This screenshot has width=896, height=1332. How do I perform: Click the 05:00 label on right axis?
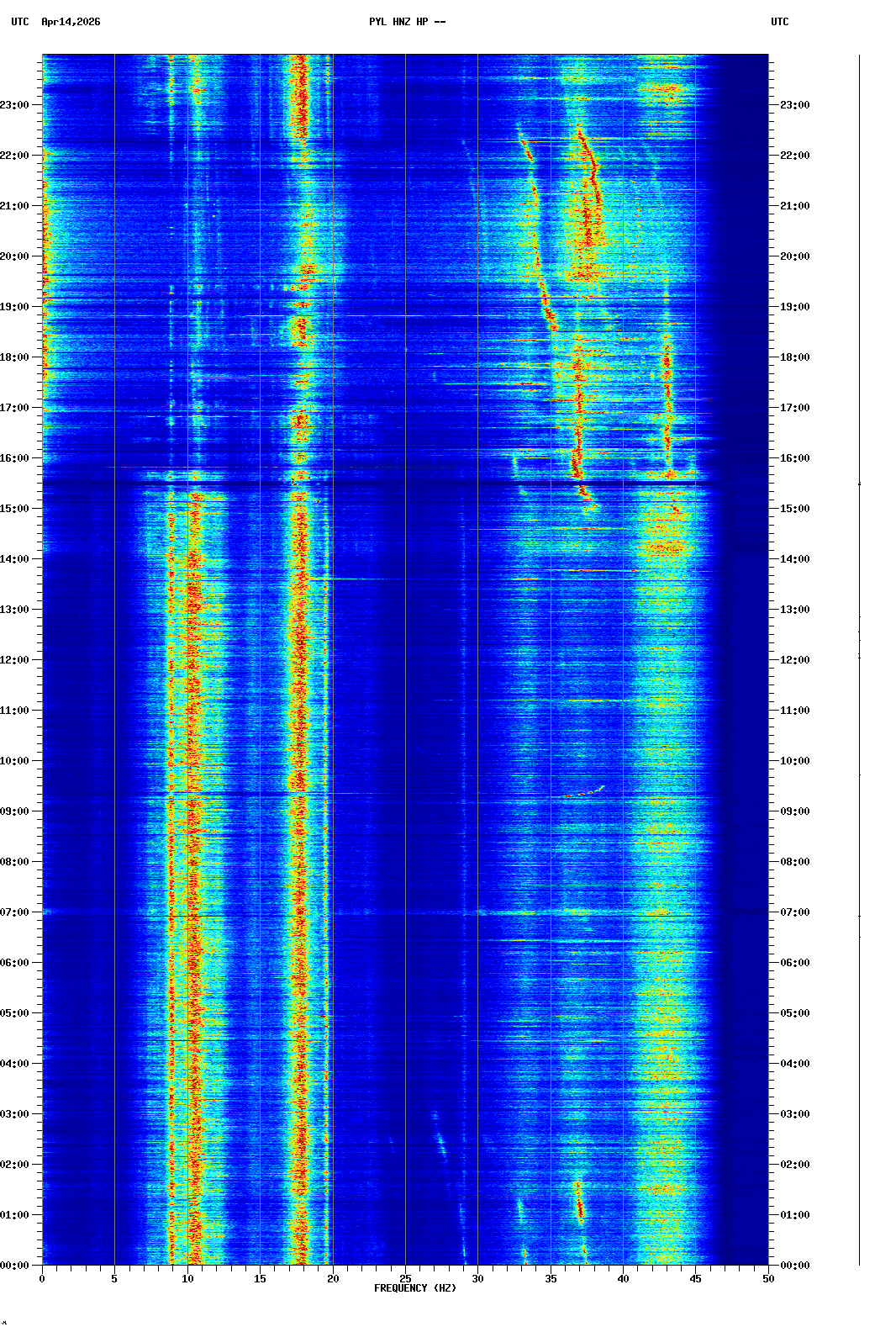click(794, 1013)
